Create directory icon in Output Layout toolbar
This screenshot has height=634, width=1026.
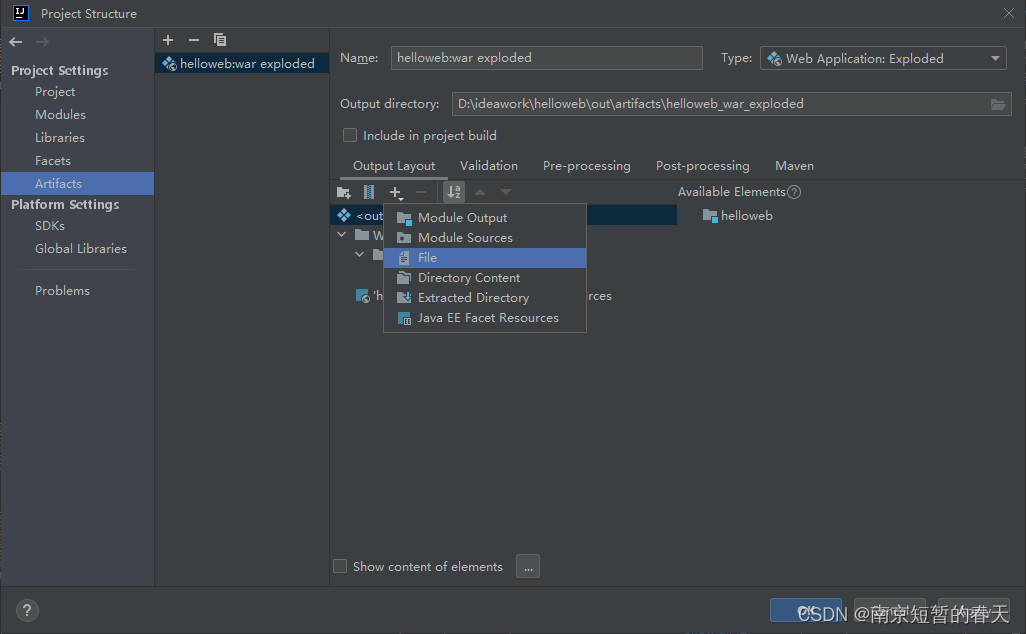pos(344,192)
